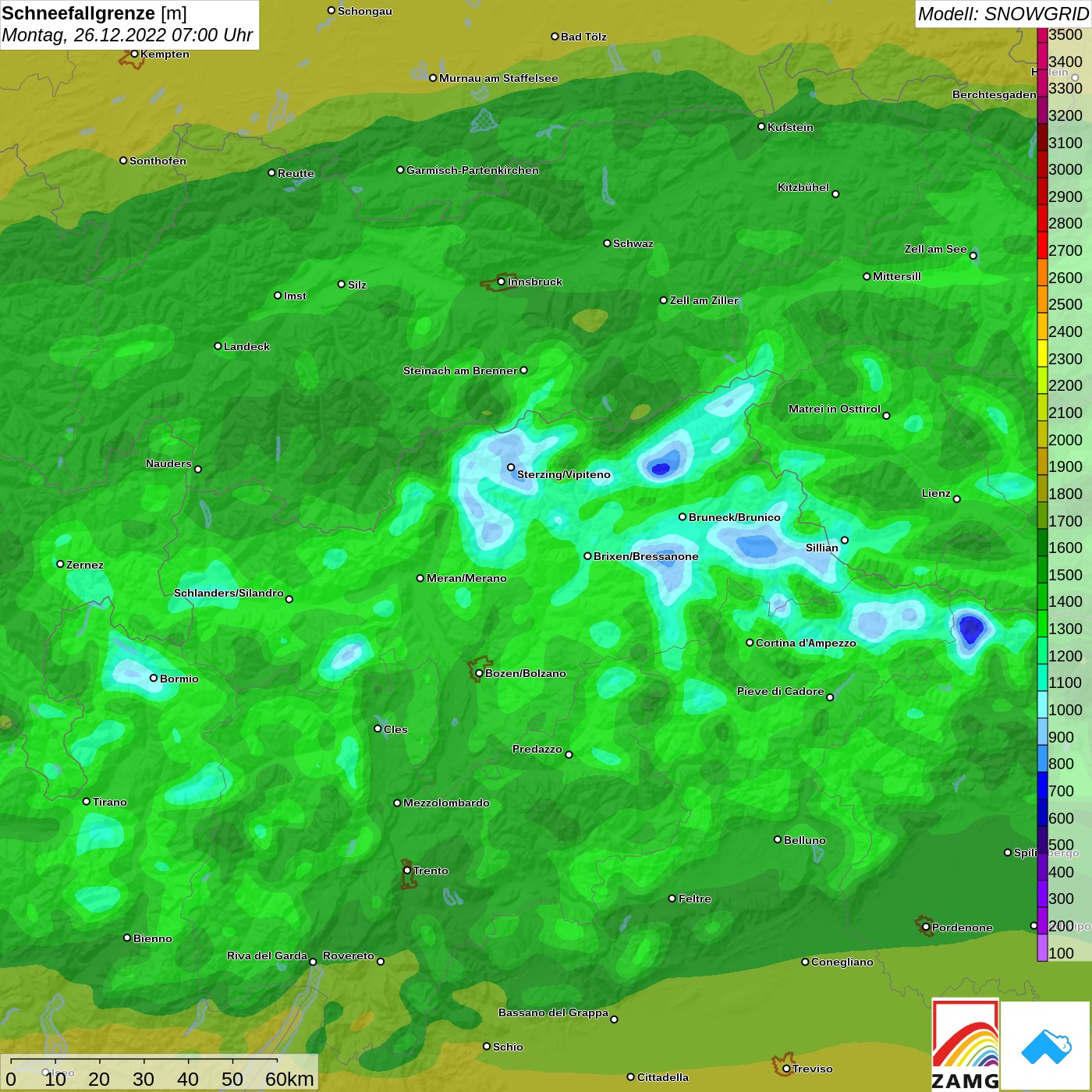Click the Bormio city marker dot

pyautogui.click(x=154, y=678)
